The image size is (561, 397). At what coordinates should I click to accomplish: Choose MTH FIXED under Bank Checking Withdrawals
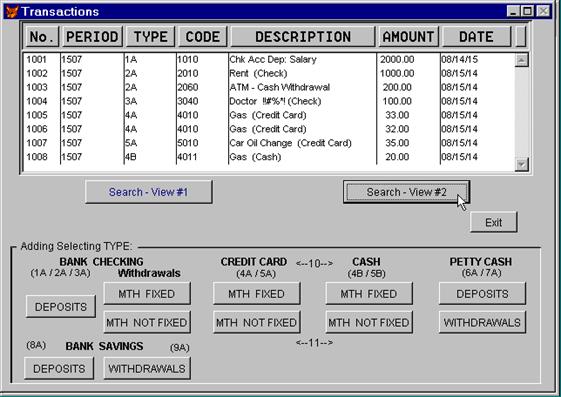click(x=147, y=294)
